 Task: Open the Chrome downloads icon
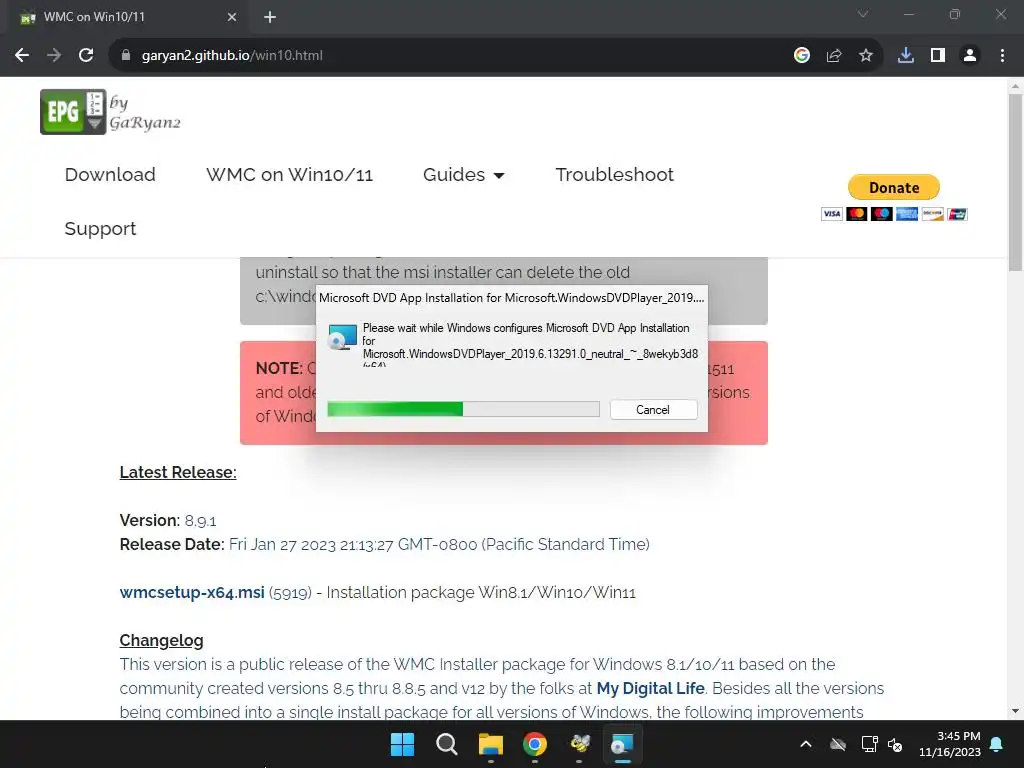coord(906,56)
